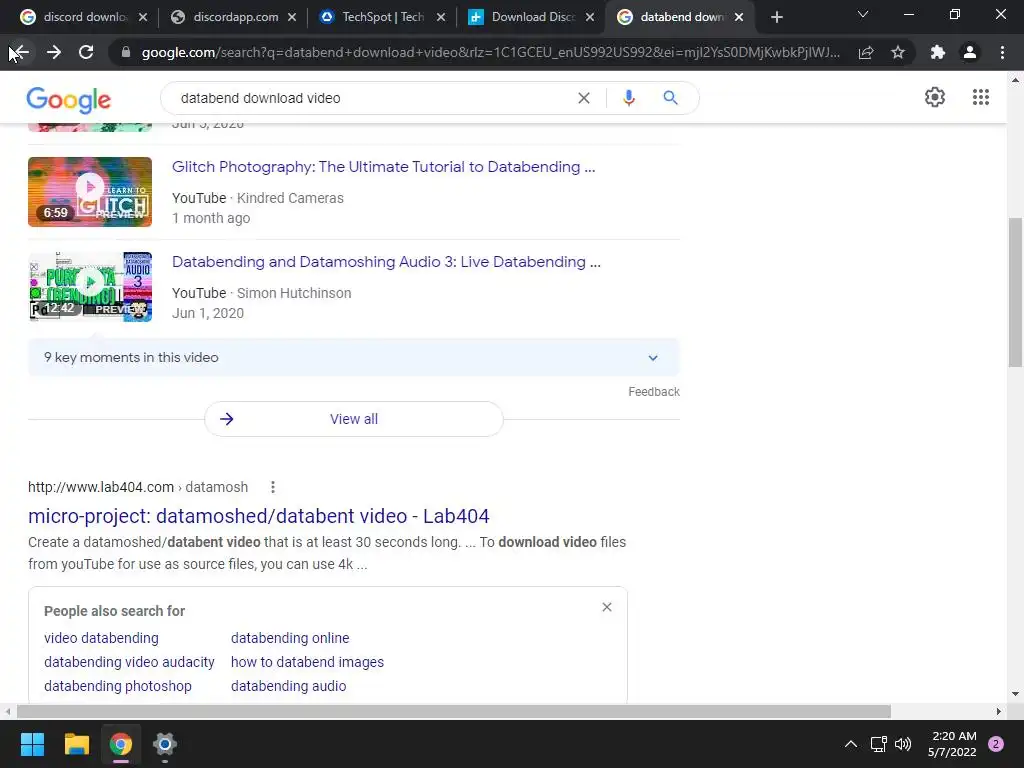Submit search with magnifier icon
Screen dimensions: 1024x768
(x=670, y=98)
